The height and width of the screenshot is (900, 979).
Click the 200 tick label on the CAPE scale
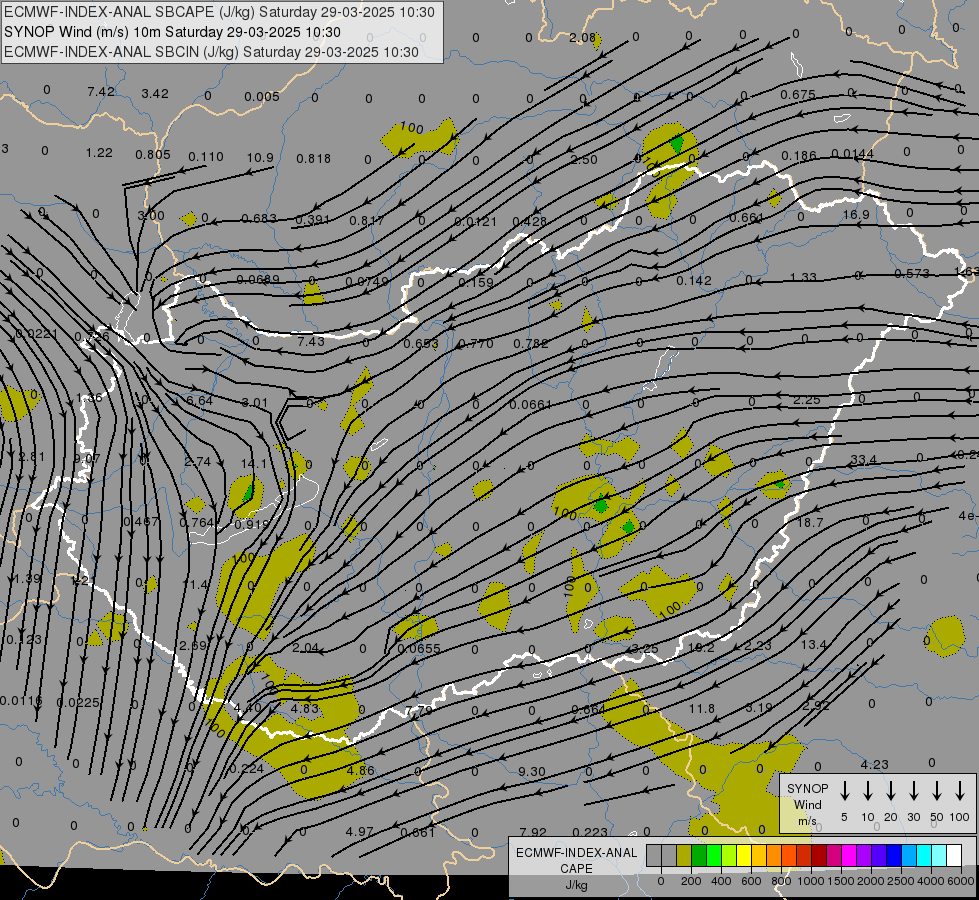(x=691, y=881)
